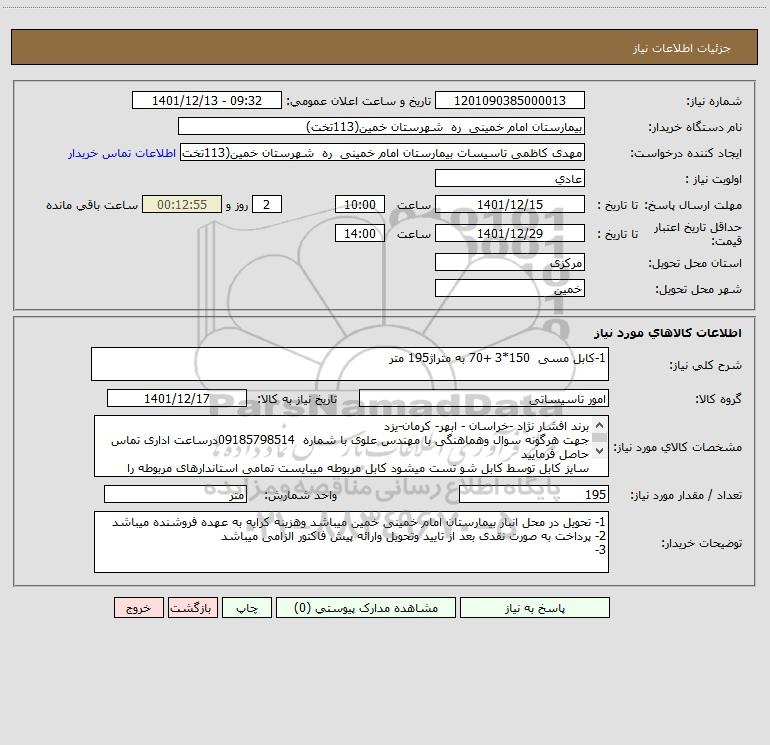
Task: Click the item specifications text area
Action: click(351, 446)
